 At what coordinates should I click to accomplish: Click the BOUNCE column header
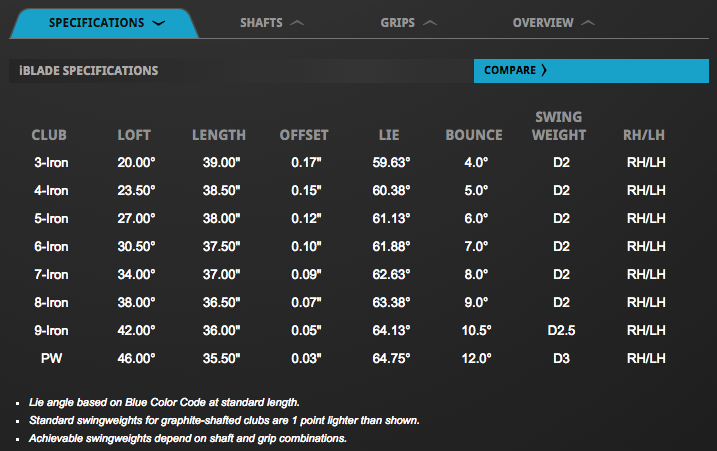tap(474, 135)
